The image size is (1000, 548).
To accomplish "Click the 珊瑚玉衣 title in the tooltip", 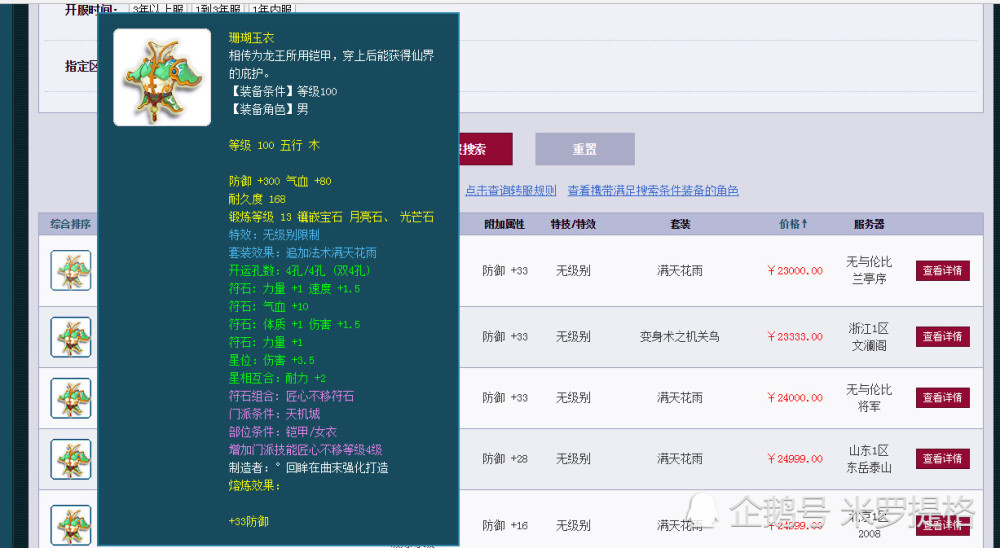I will 251,38.
